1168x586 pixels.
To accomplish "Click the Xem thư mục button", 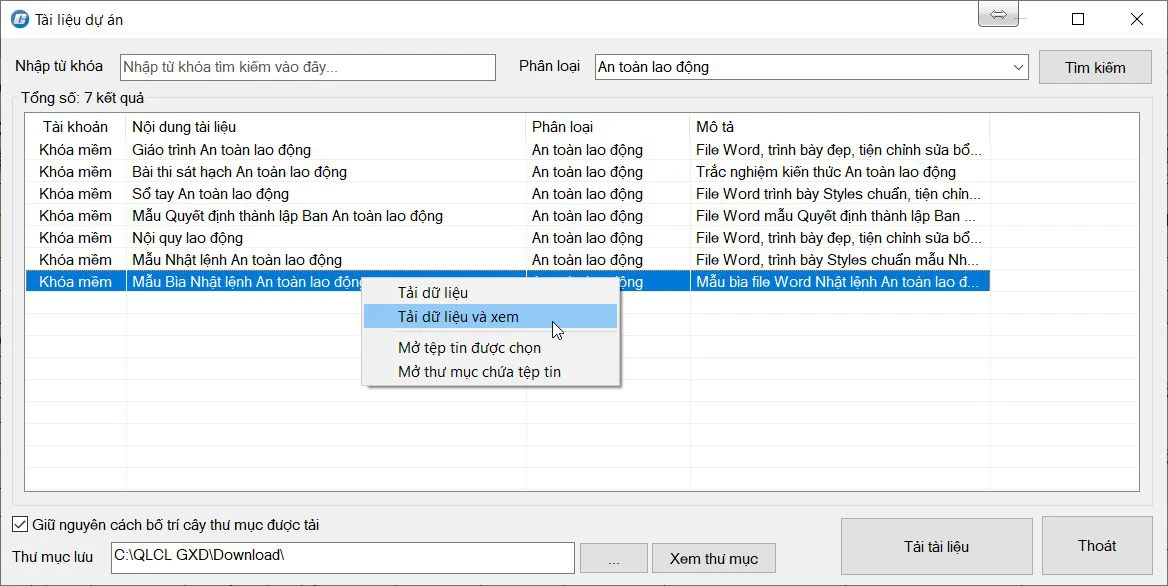I will point(714,558).
